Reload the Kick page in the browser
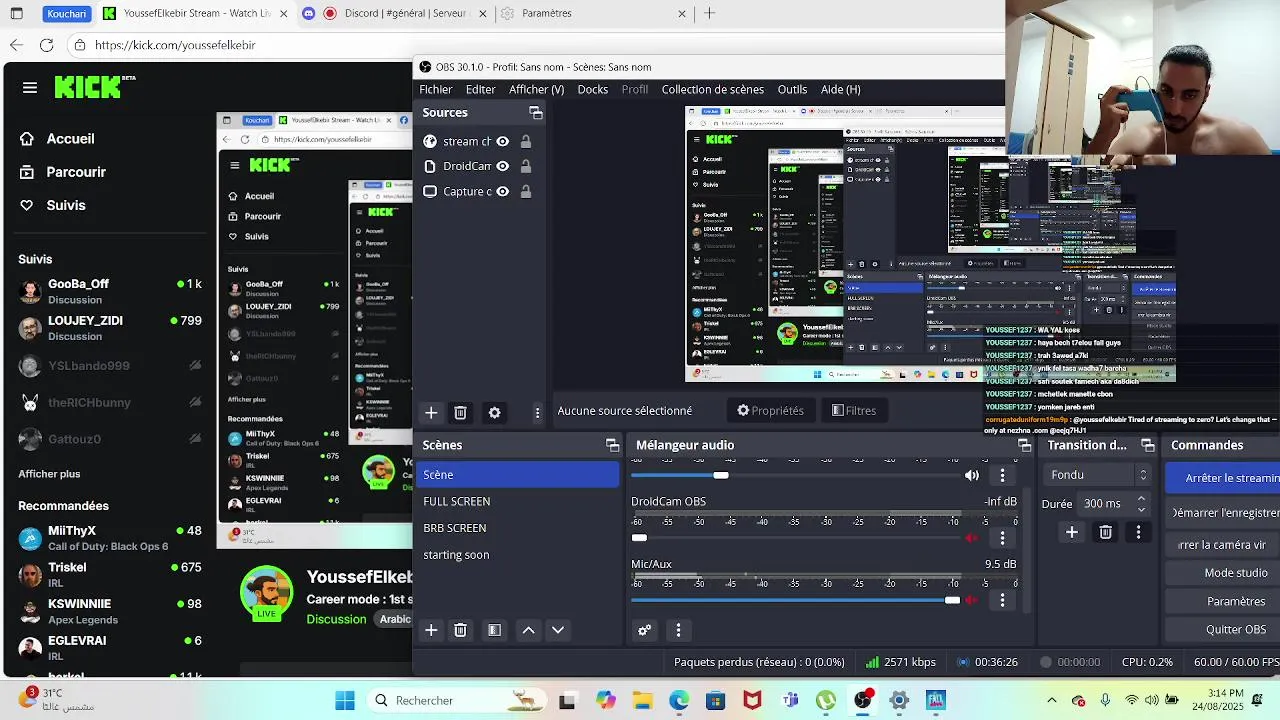The image size is (1280, 720). [x=46, y=45]
